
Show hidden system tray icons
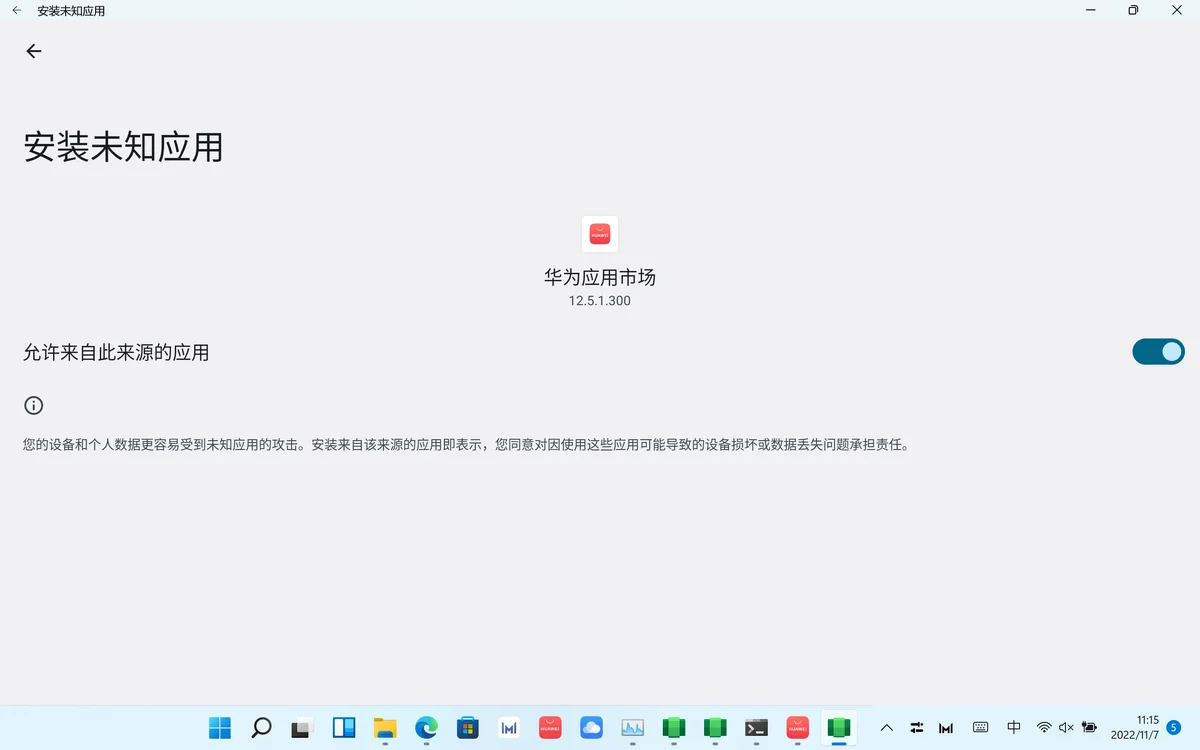886,728
